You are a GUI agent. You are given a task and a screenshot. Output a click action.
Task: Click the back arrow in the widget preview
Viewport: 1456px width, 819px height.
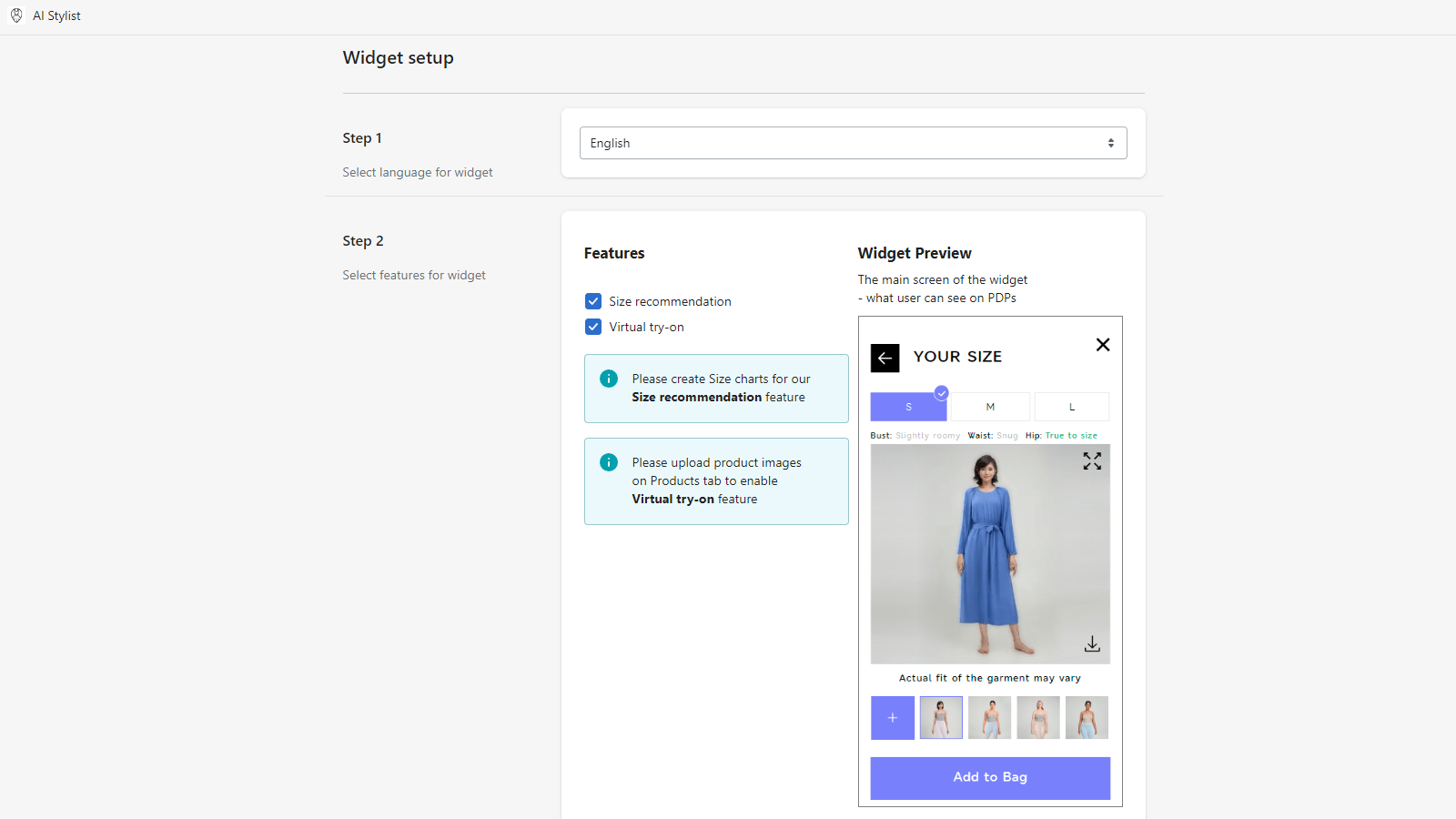(885, 358)
